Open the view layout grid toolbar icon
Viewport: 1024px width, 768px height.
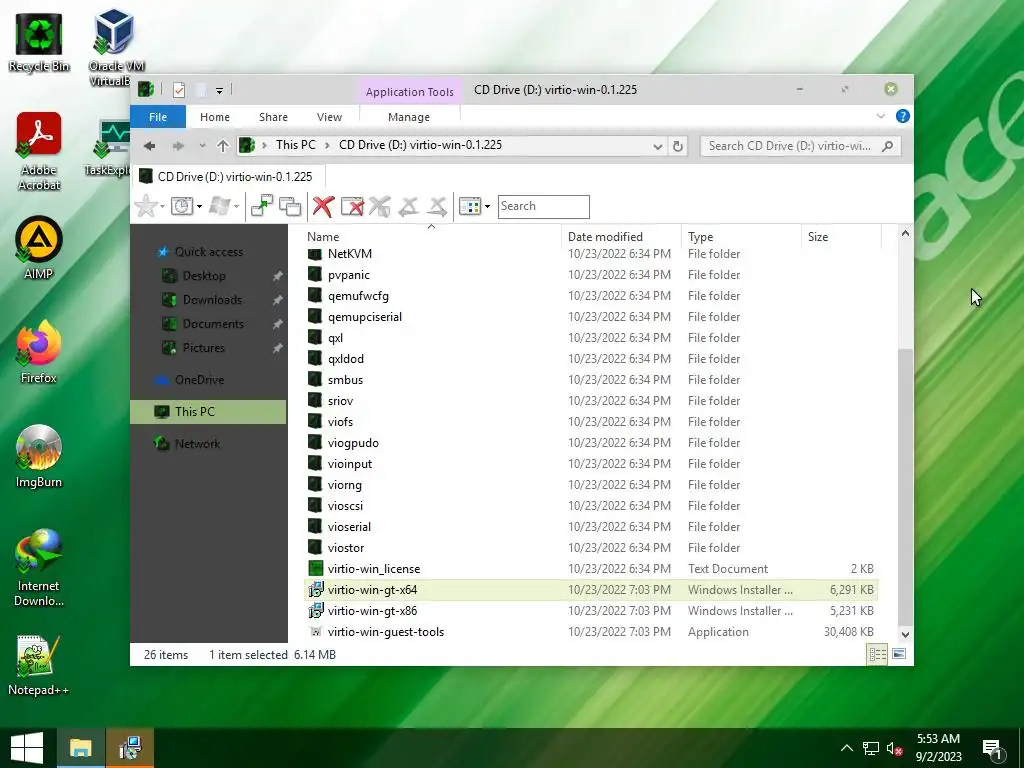470,206
